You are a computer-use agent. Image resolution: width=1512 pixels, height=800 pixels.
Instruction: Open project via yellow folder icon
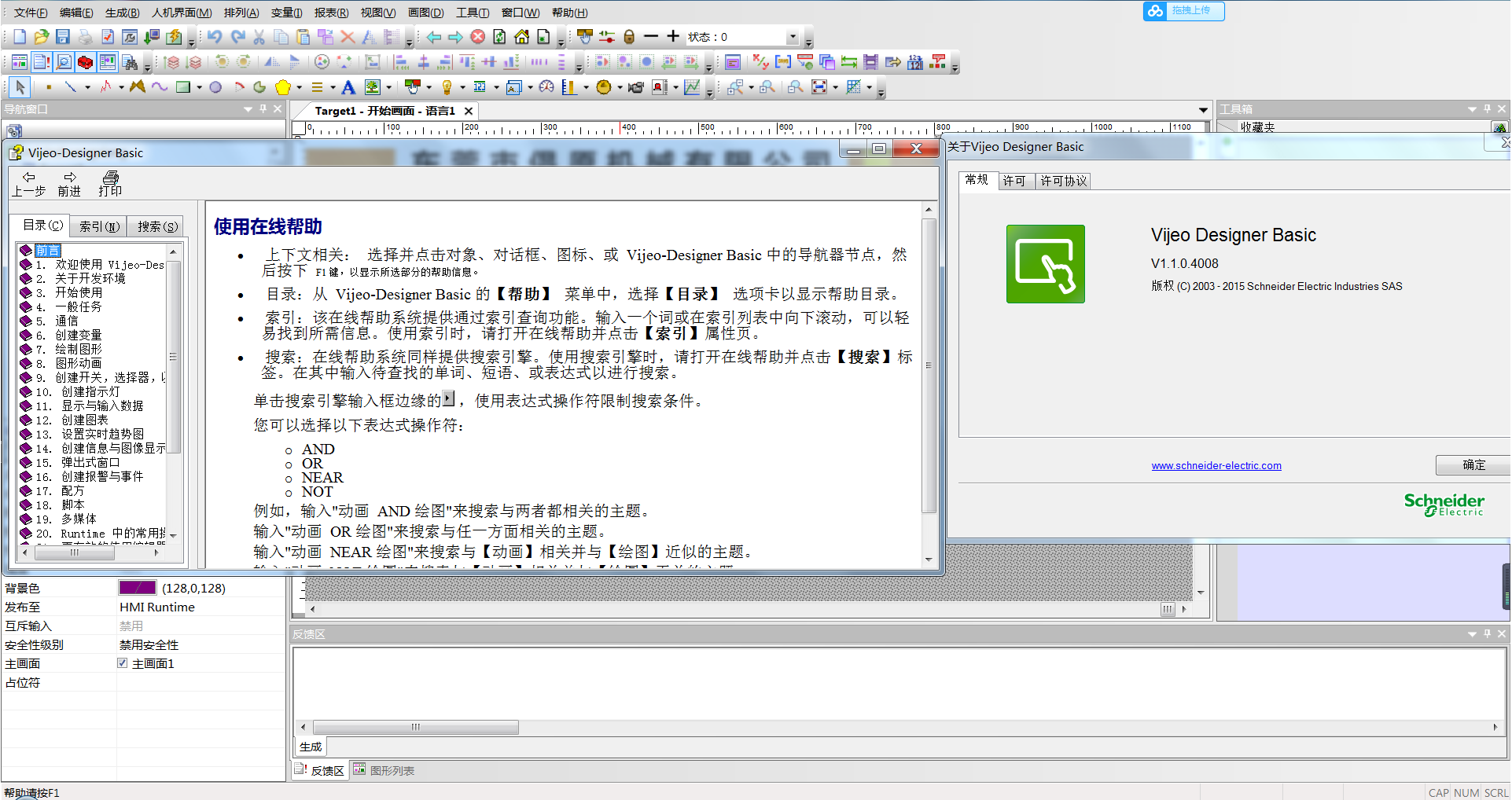tap(41, 37)
